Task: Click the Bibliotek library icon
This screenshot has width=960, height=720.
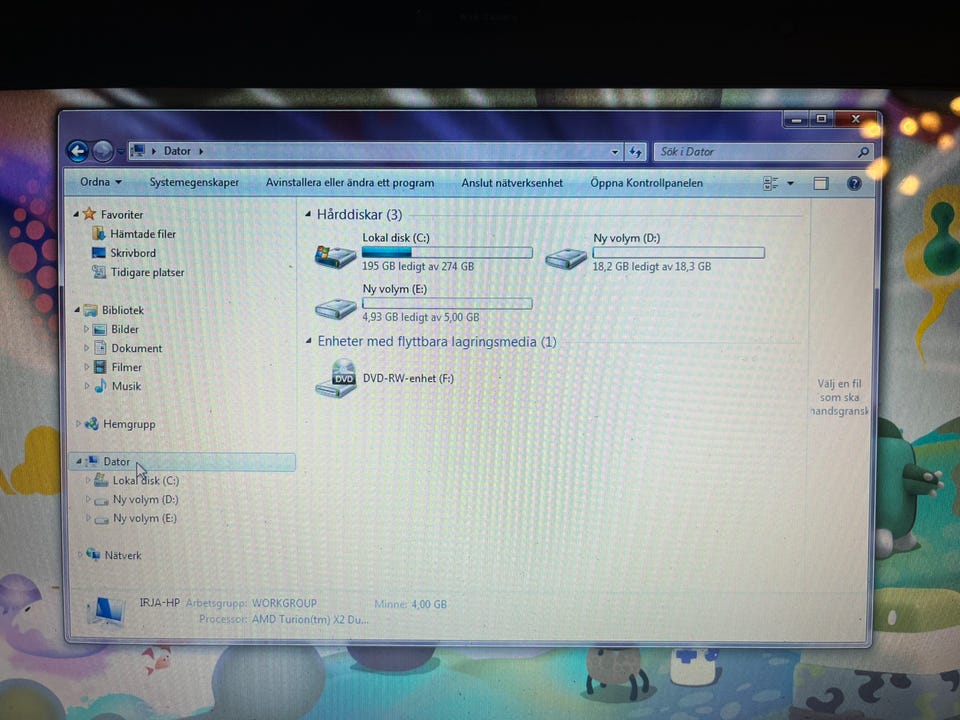Action: 91,310
